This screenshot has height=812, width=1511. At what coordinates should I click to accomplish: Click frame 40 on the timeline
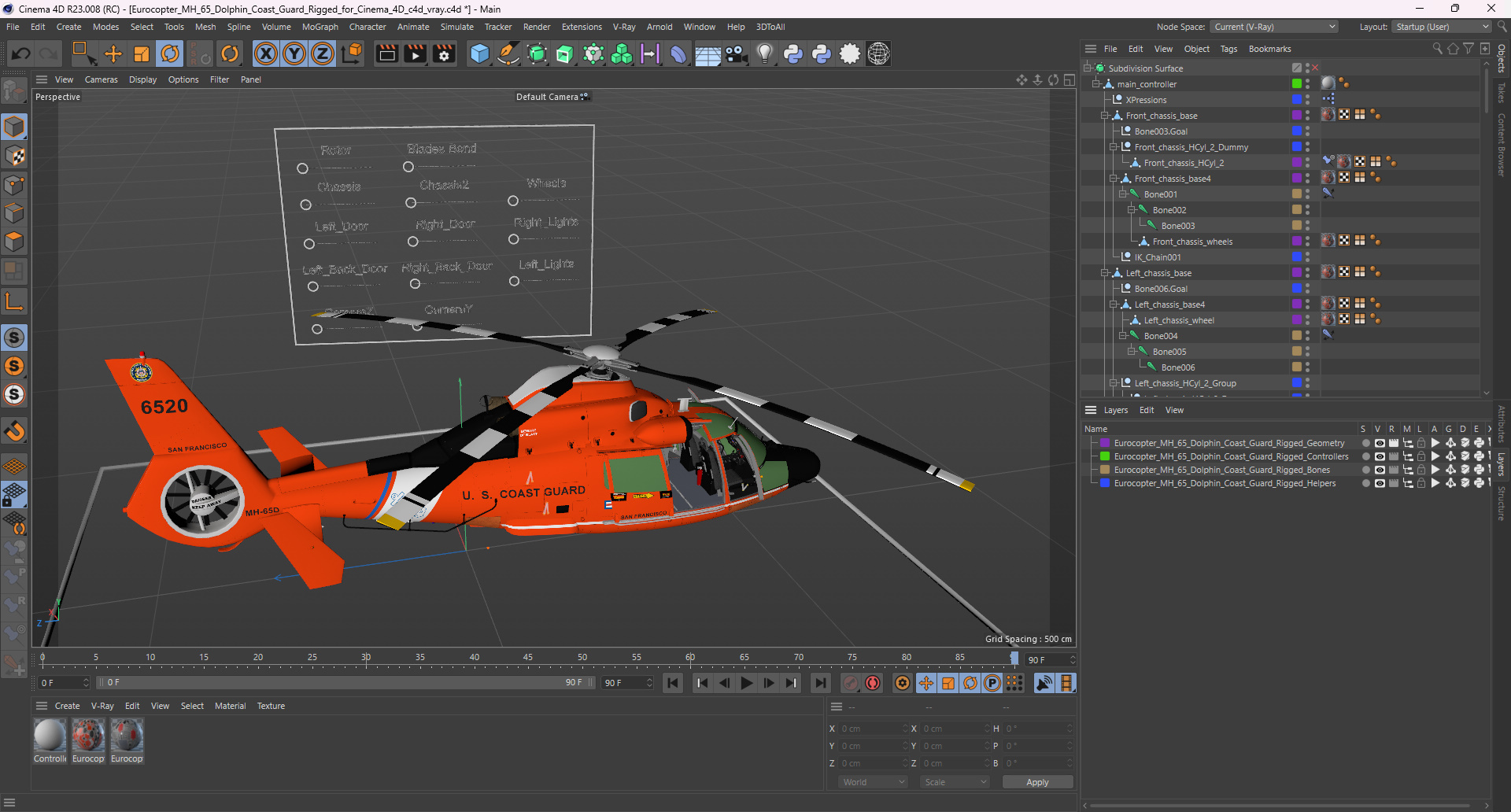tap(474, 659)
